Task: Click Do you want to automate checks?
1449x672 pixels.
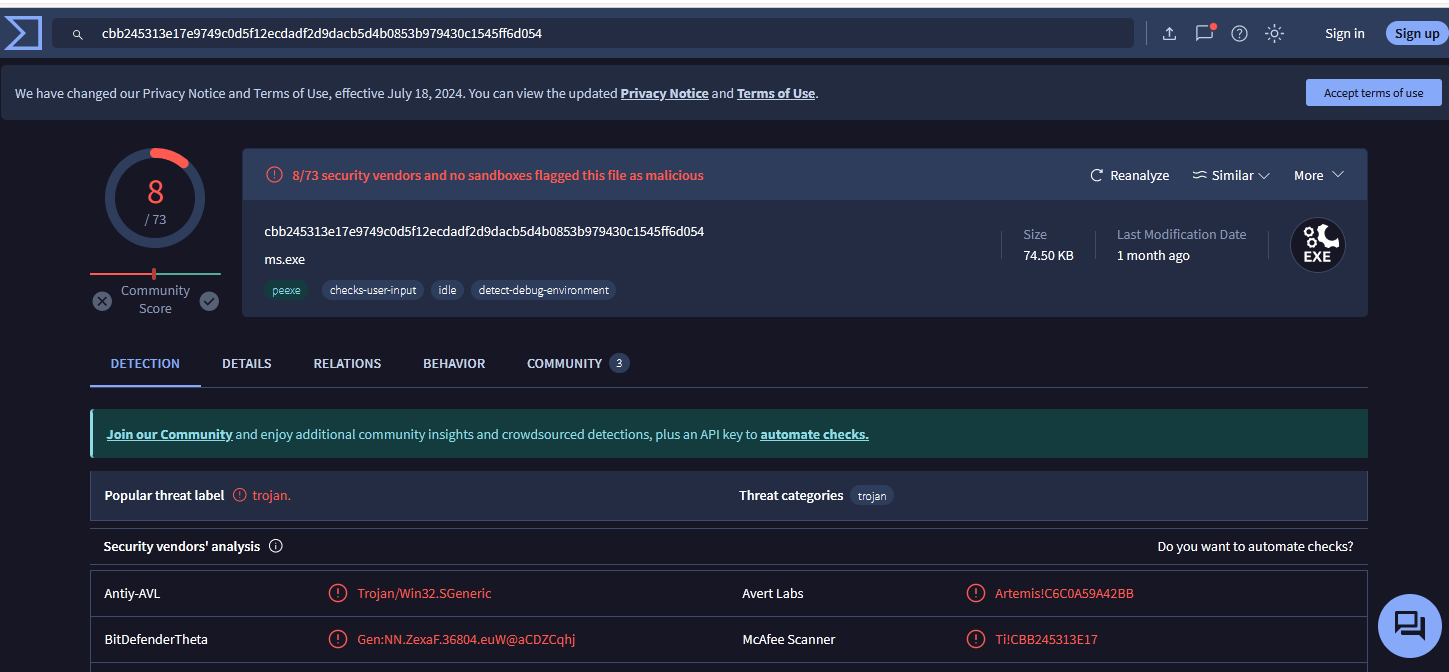Action: tap(1255, 546)
